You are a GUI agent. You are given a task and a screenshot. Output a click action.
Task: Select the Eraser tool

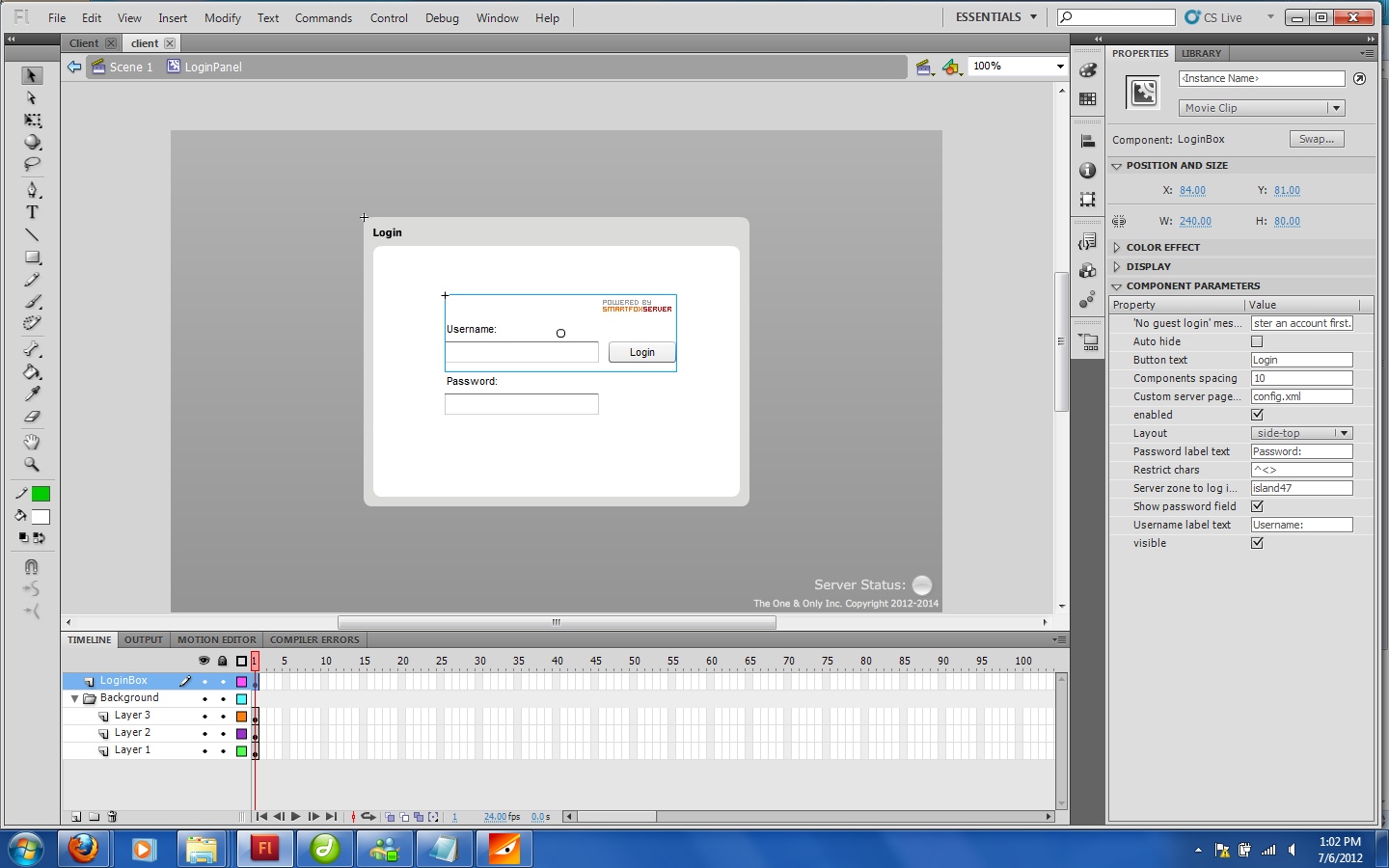click(32, 417)
